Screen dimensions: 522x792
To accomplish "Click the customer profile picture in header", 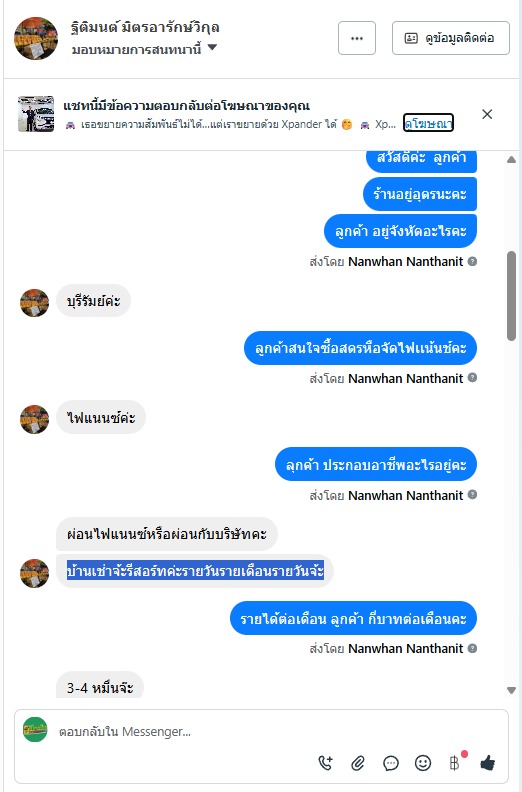I will (36, 38).
